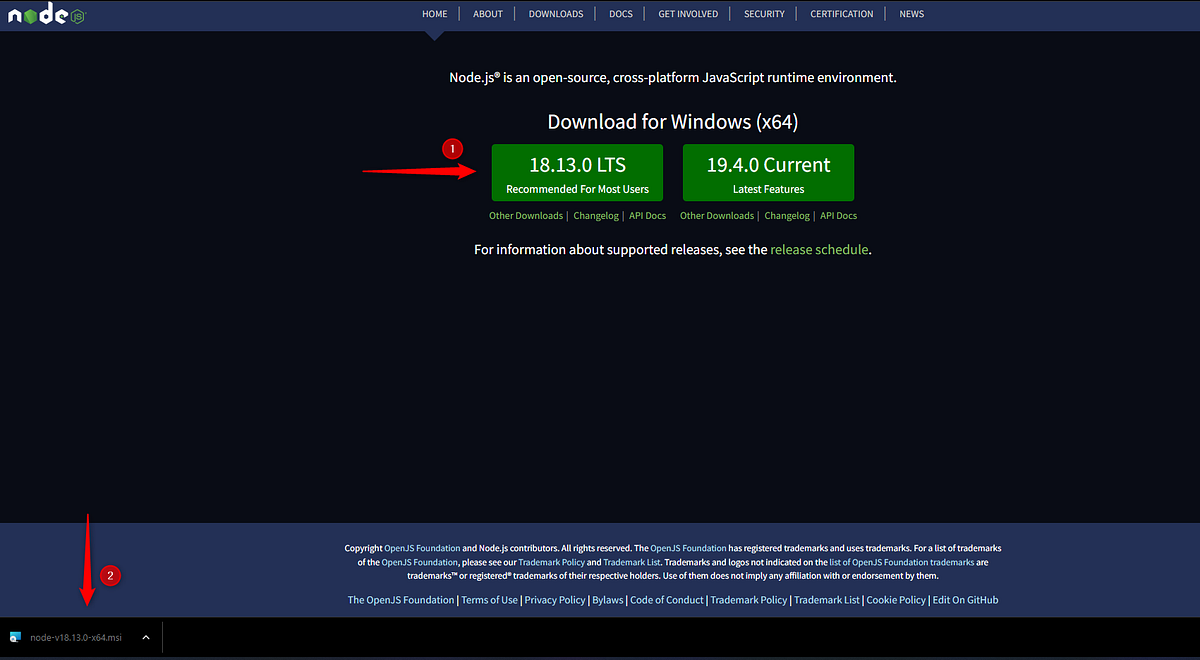
Task: Download 19.4.0 Current version
Action: click(x=768, y=172)
